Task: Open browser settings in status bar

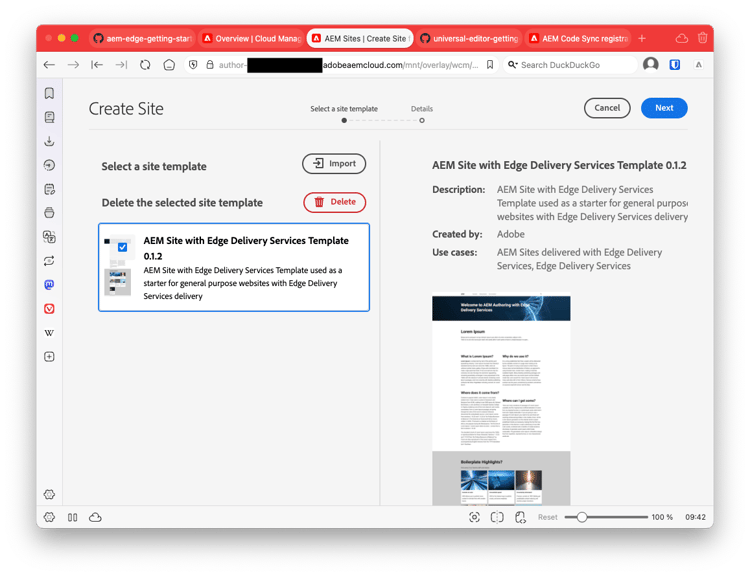Action: tap(49, 517)
